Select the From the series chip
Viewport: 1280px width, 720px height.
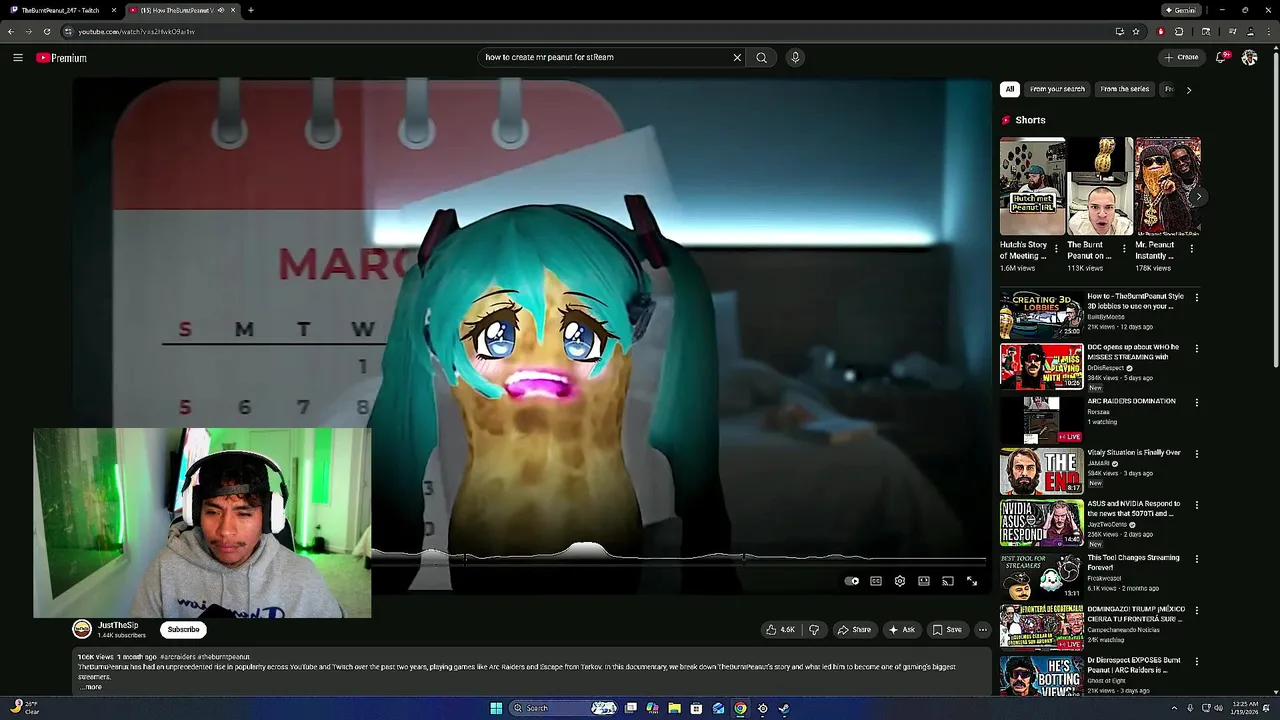tap(1125, 89)
